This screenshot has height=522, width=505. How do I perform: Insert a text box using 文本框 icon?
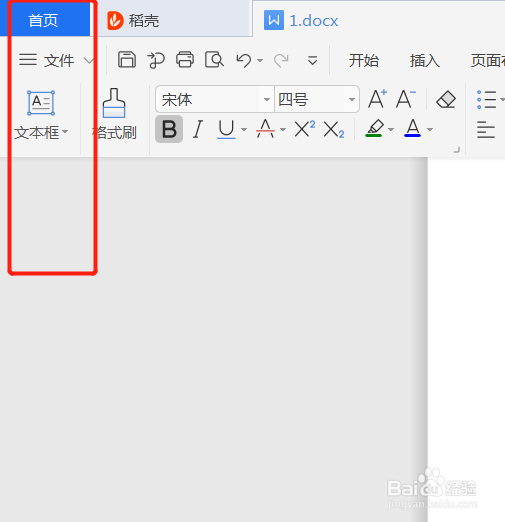click(41, 103)
